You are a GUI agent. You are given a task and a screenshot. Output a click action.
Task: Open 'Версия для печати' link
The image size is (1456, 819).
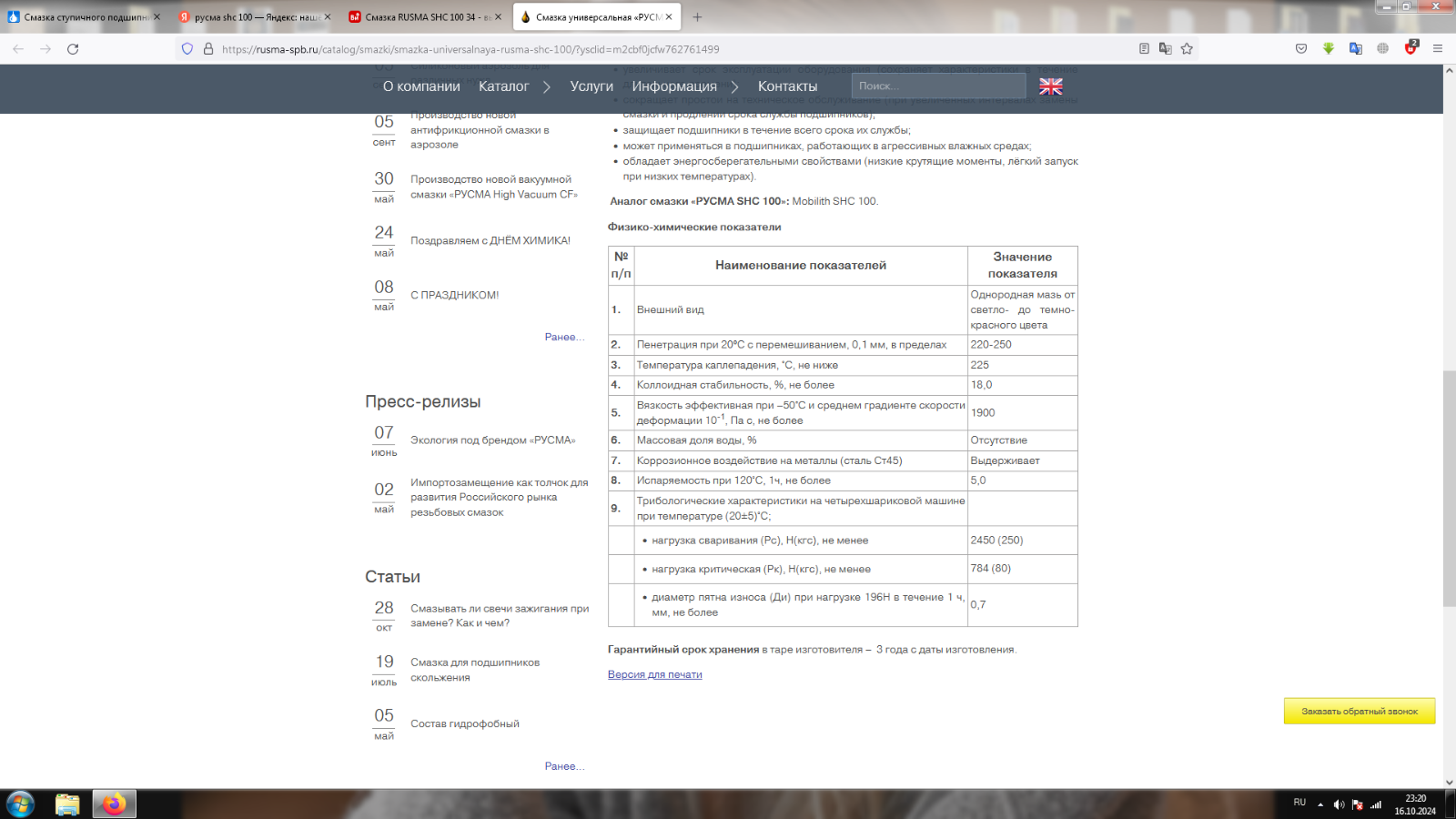(655, 674)
